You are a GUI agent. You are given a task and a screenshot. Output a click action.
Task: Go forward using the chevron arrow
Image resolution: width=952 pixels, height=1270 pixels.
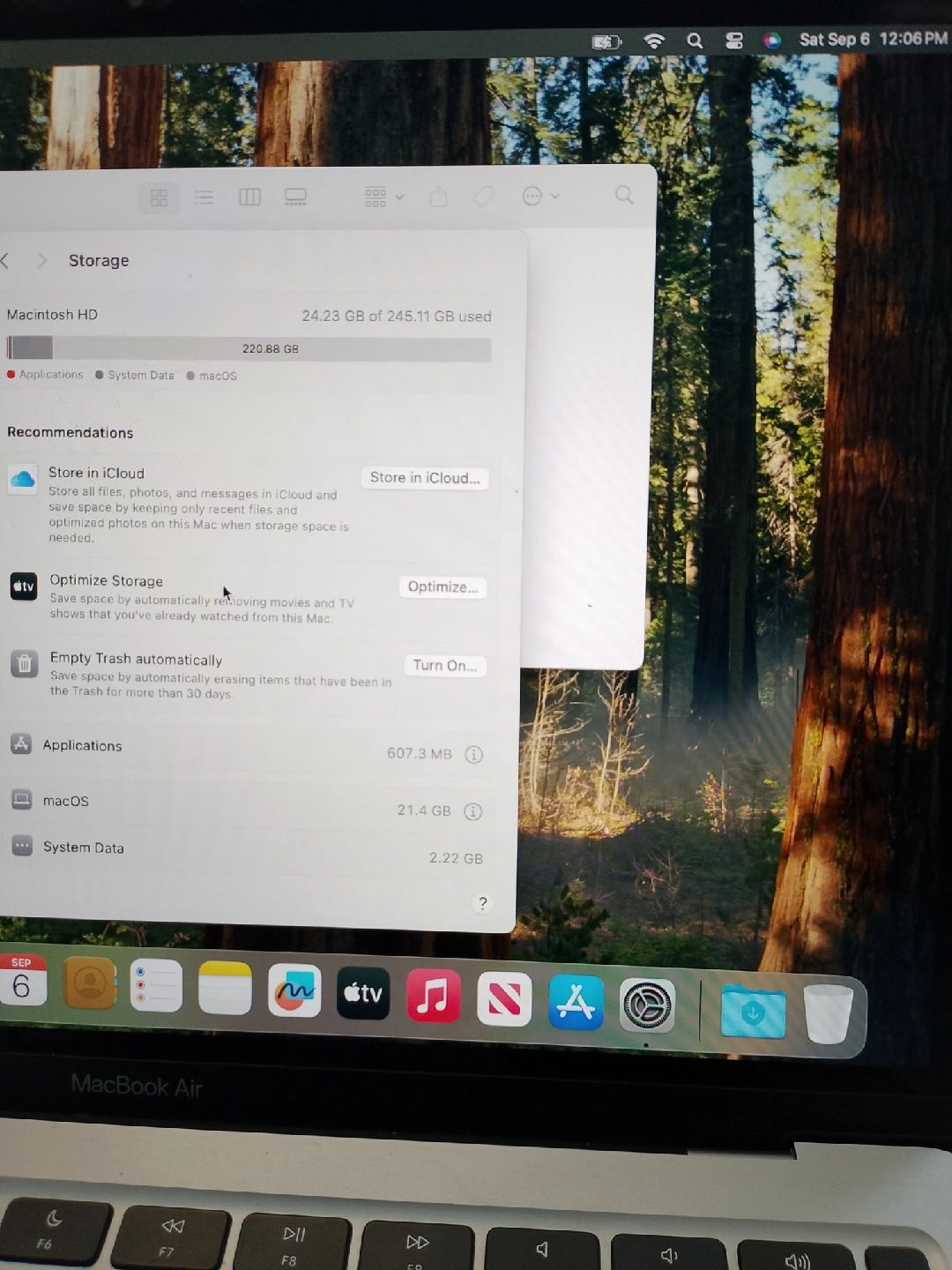point(41,260)
